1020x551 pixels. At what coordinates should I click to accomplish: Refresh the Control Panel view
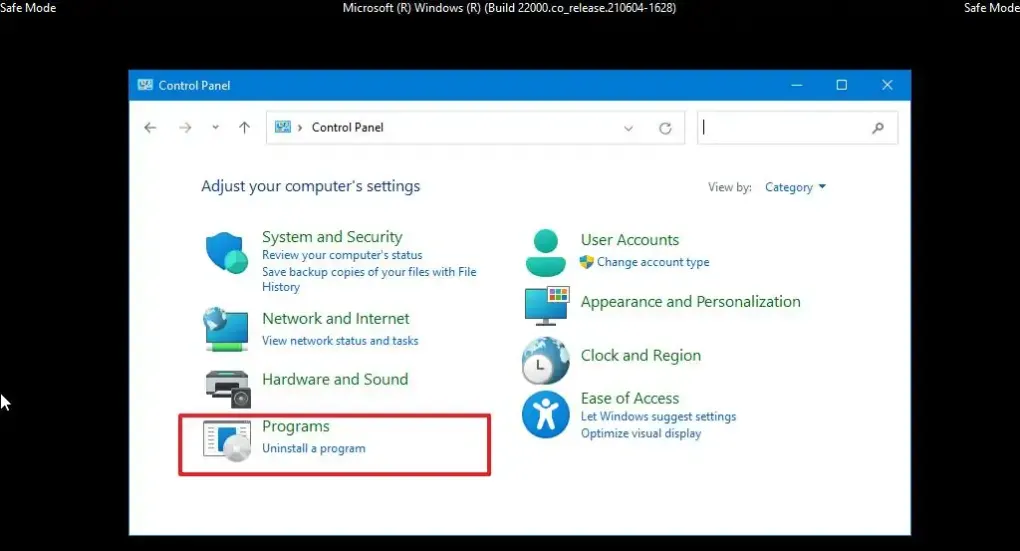click(x=665, y=128)
